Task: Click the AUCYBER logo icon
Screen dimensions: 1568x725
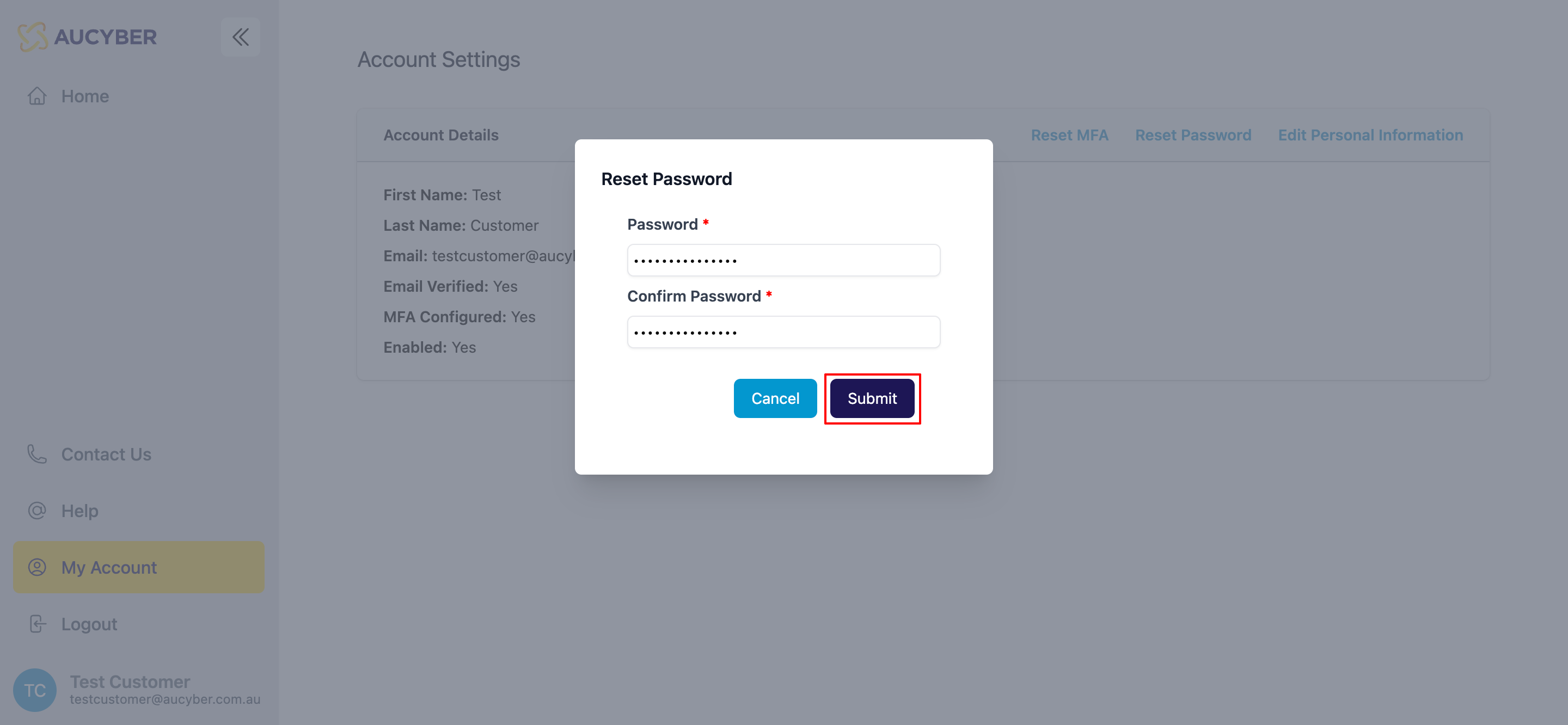Action: tap(35, 36)
